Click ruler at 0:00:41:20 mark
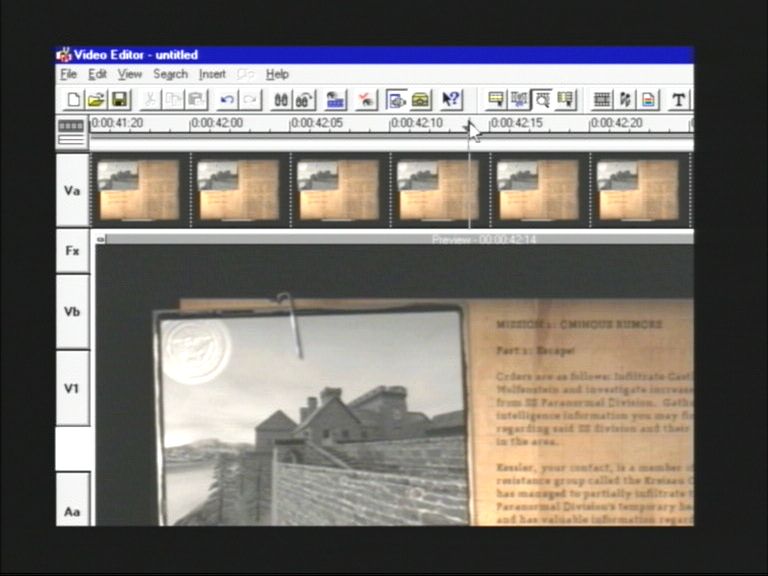768x576 pixels. (117, 123)
